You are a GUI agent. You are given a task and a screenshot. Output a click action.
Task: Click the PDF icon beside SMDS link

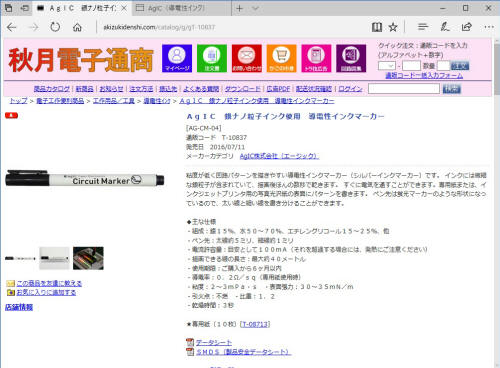(x=190, y=352)
